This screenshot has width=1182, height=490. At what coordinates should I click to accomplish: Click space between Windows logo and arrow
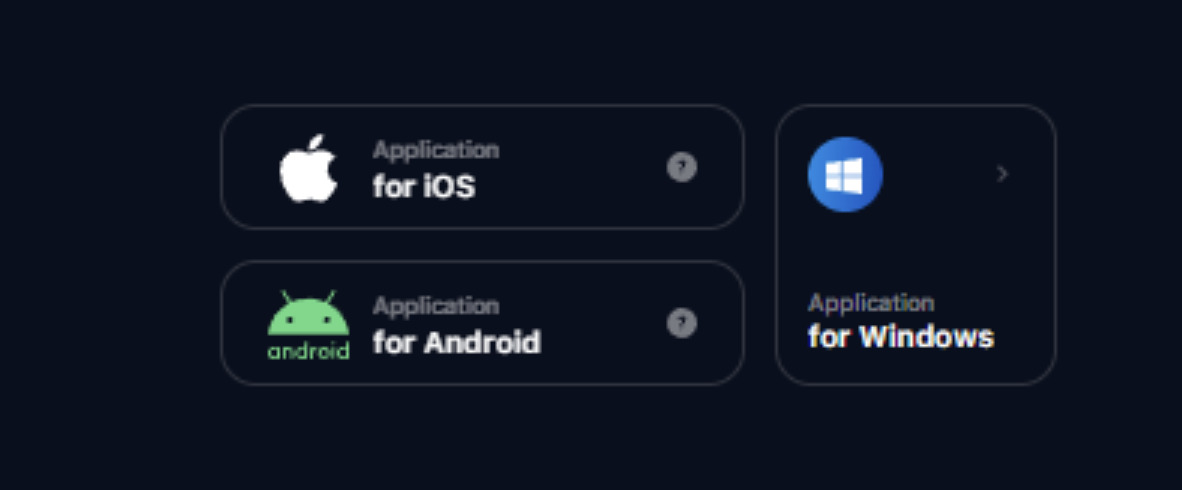tap(940, 175)
